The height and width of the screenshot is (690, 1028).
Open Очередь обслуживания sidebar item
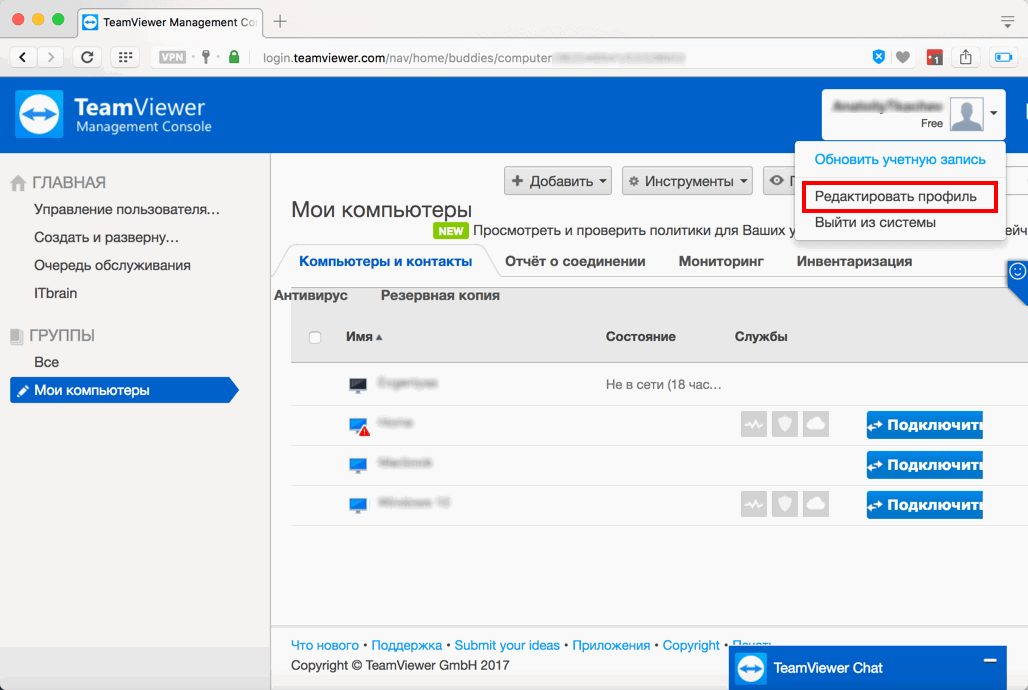(x=112, y=266)
